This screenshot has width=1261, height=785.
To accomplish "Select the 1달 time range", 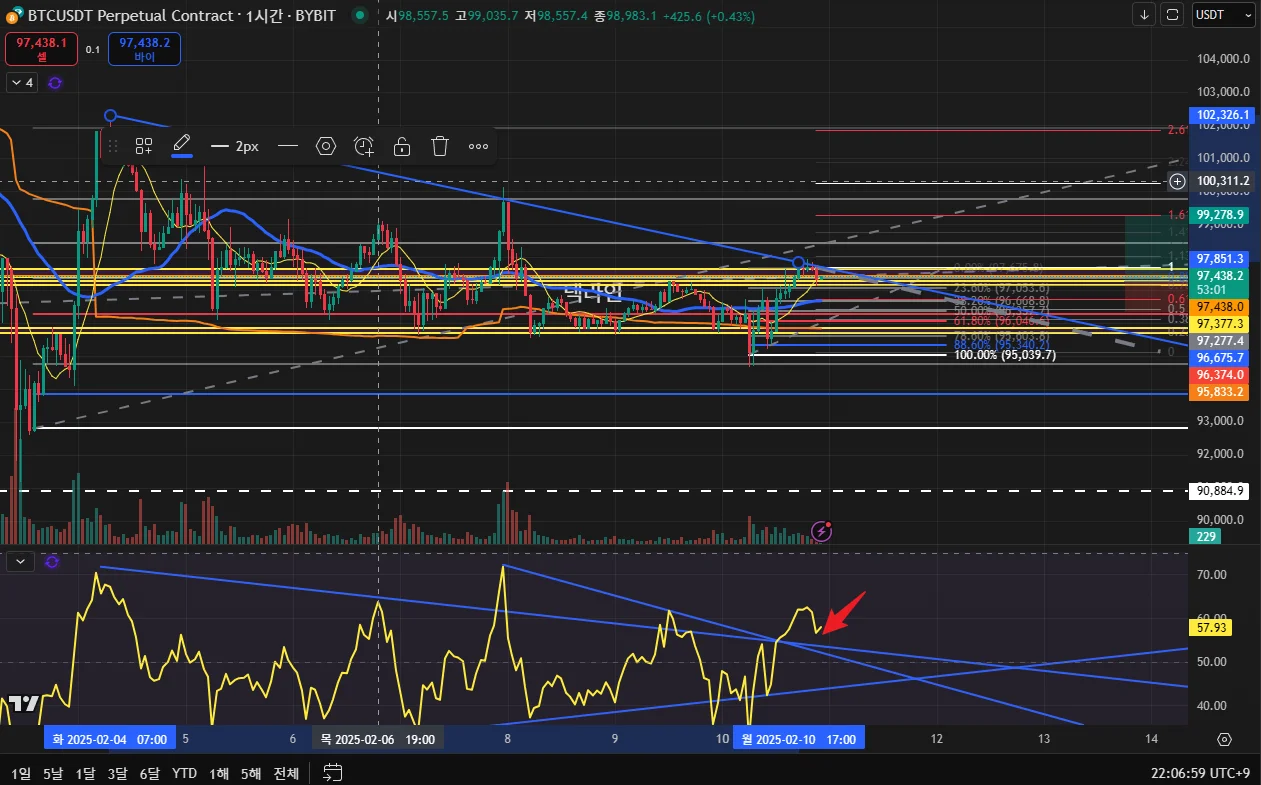I will click(86, 773).
